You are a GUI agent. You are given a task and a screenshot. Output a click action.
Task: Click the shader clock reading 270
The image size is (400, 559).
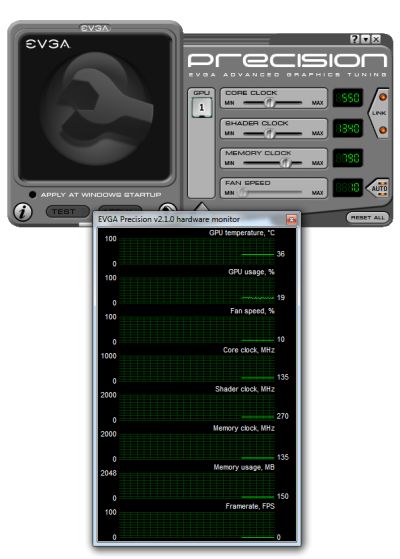282,416
